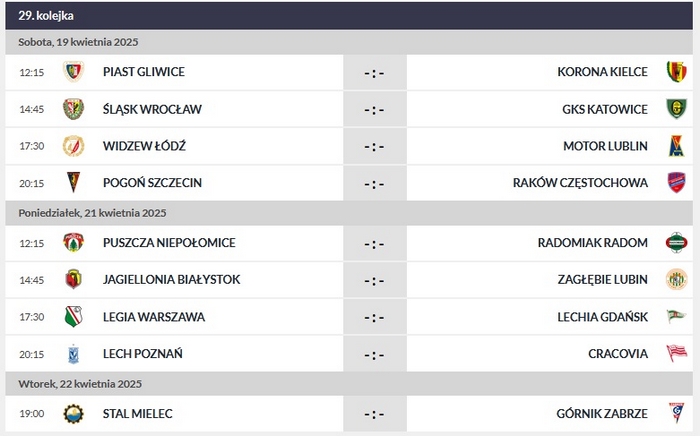Click the Jagiellonia Białystok club crest

(73, 280)
